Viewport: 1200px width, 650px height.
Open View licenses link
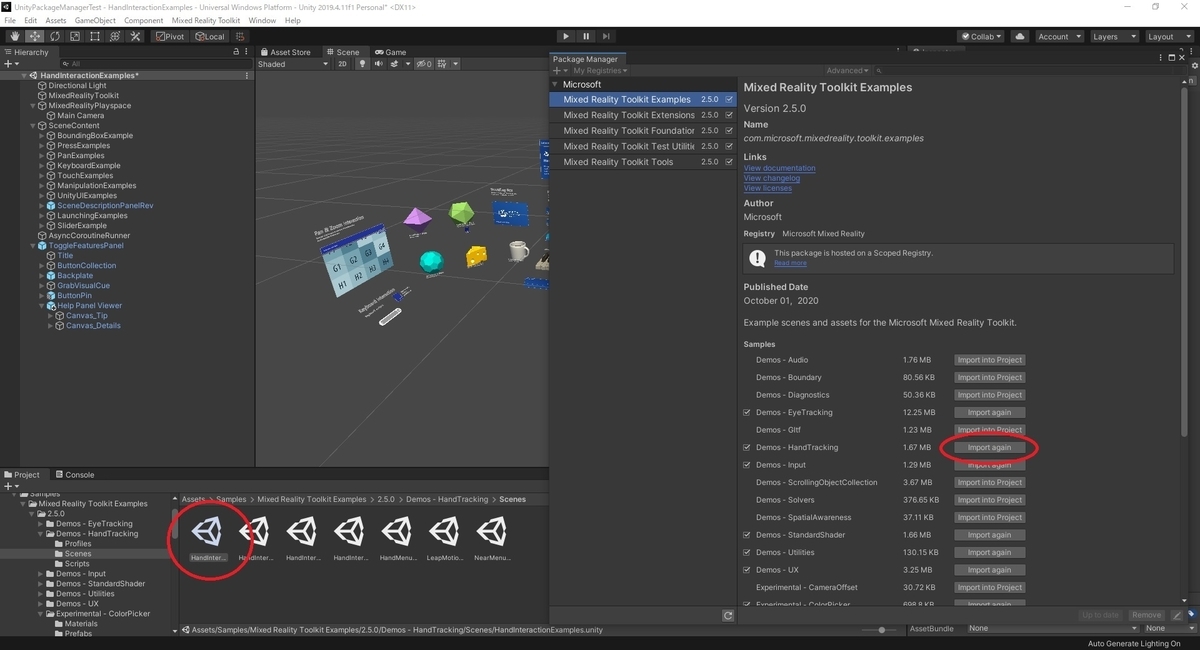tap(768, 189)
